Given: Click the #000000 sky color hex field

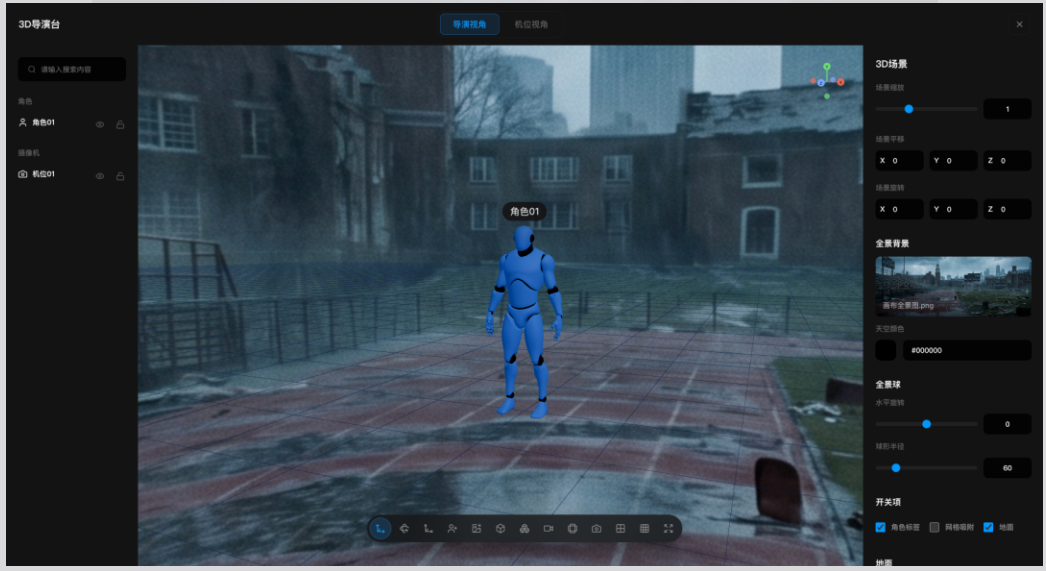Looking at the screenshot, I should point(967,350).
